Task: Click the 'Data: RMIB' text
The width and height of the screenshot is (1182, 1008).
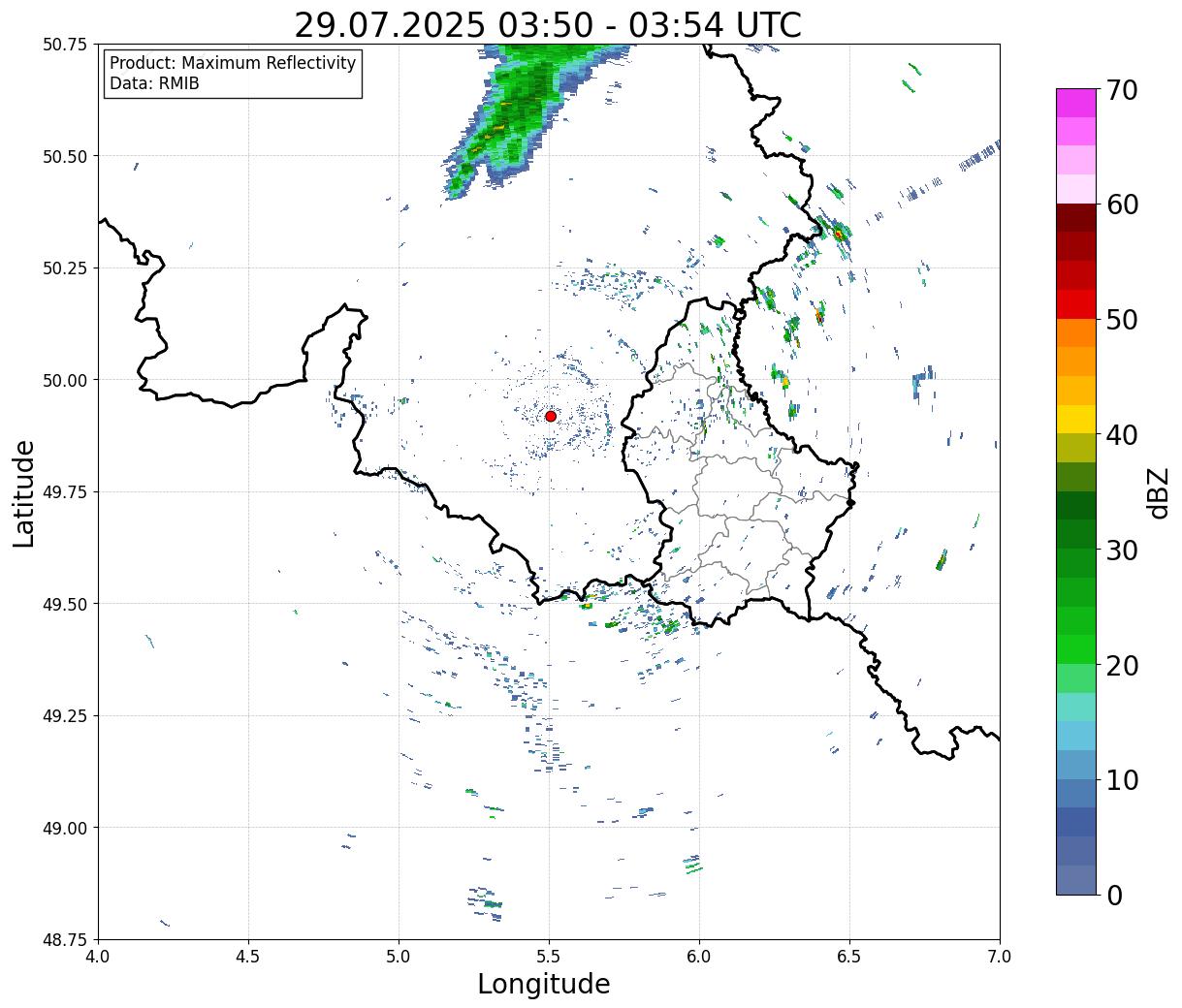Action: coord(154,84)
